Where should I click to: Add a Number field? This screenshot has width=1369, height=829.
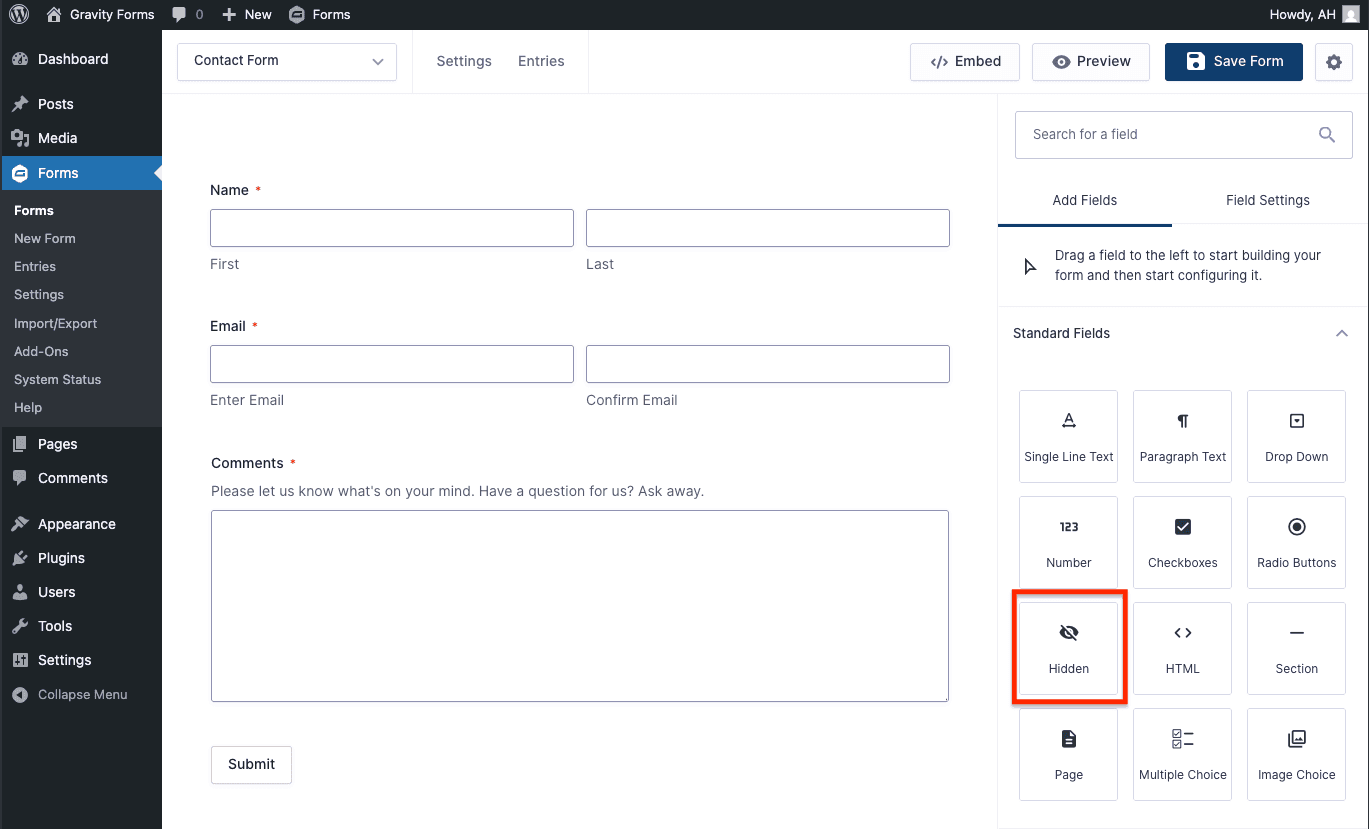pyautogui.click(x=1068, y=542)
